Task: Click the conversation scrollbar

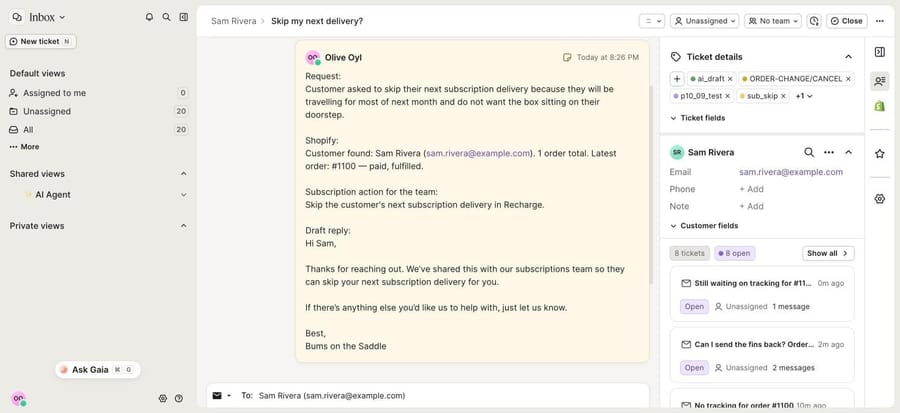Action: pyautogui.click(x=651, y=185)
